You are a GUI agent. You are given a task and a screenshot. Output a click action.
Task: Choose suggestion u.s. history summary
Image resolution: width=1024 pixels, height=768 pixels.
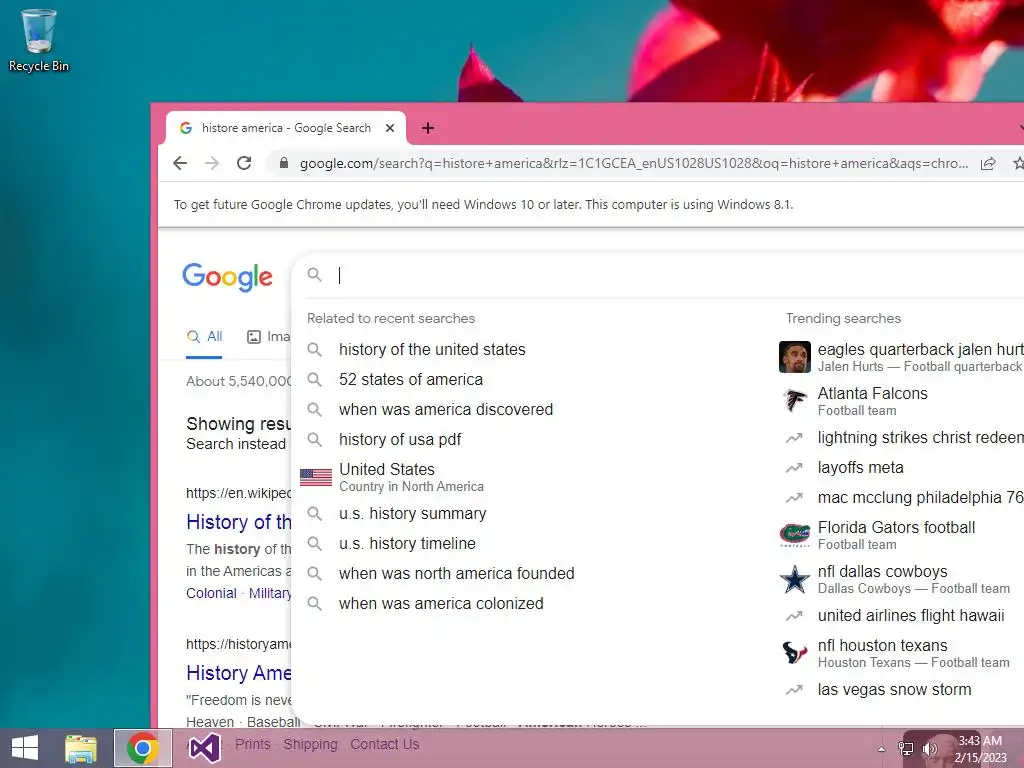[x=412, y=514]
